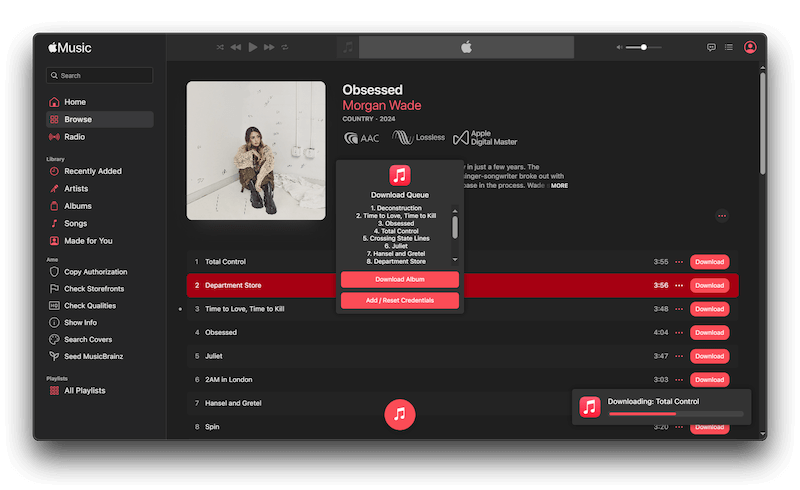Select 'Crossing State Lines' in Download Queue

(x=396, y=238)
